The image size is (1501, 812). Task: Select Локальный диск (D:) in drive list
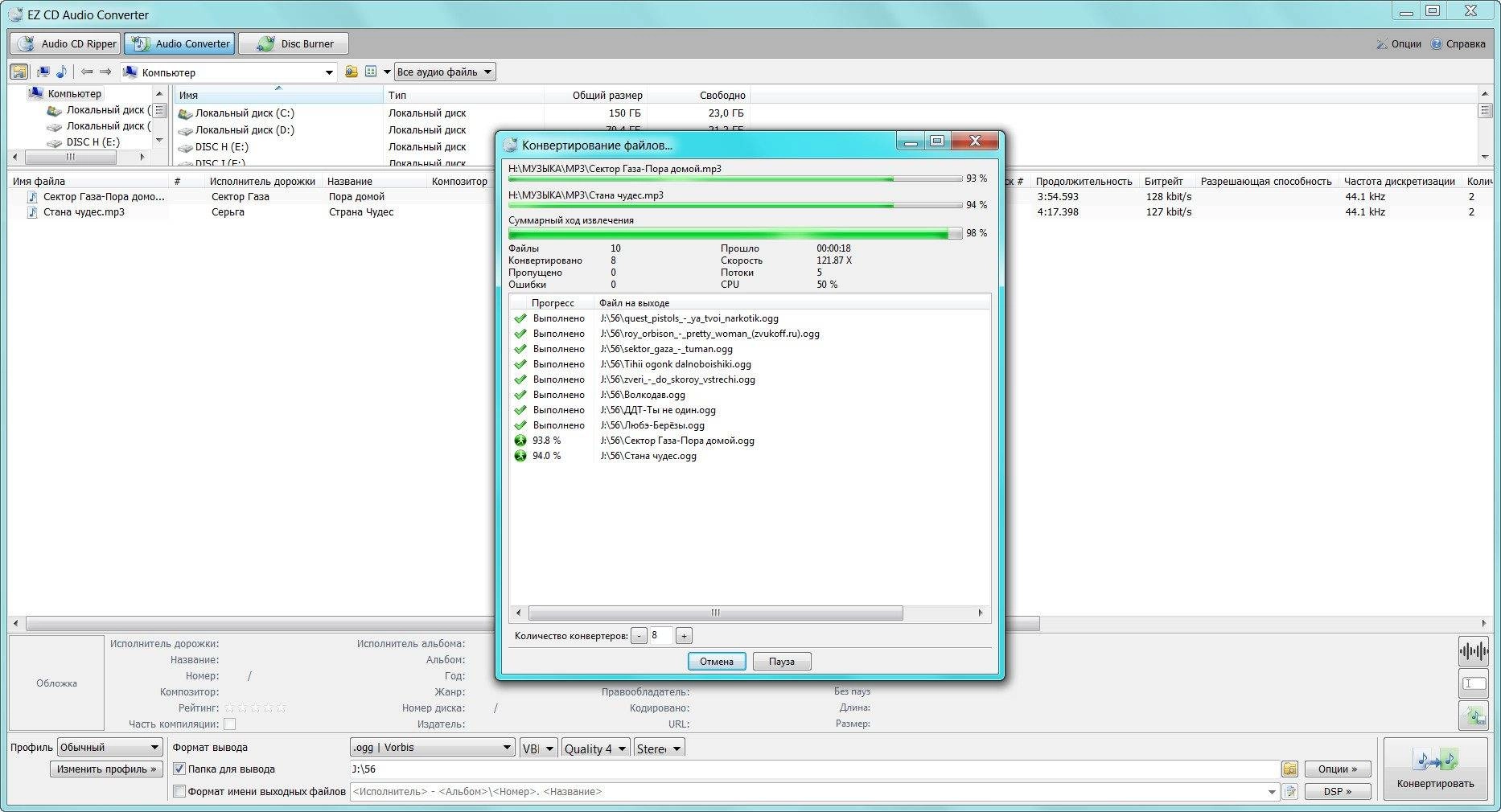(x=245, y=130)
